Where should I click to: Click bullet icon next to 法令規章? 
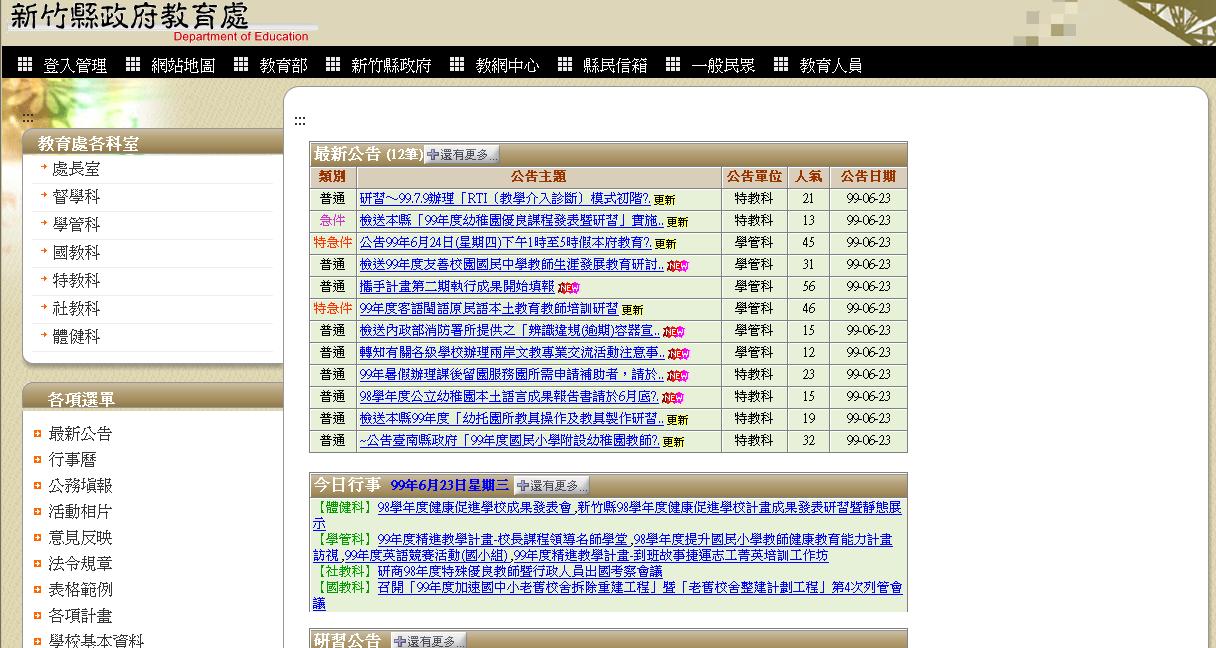37,563
